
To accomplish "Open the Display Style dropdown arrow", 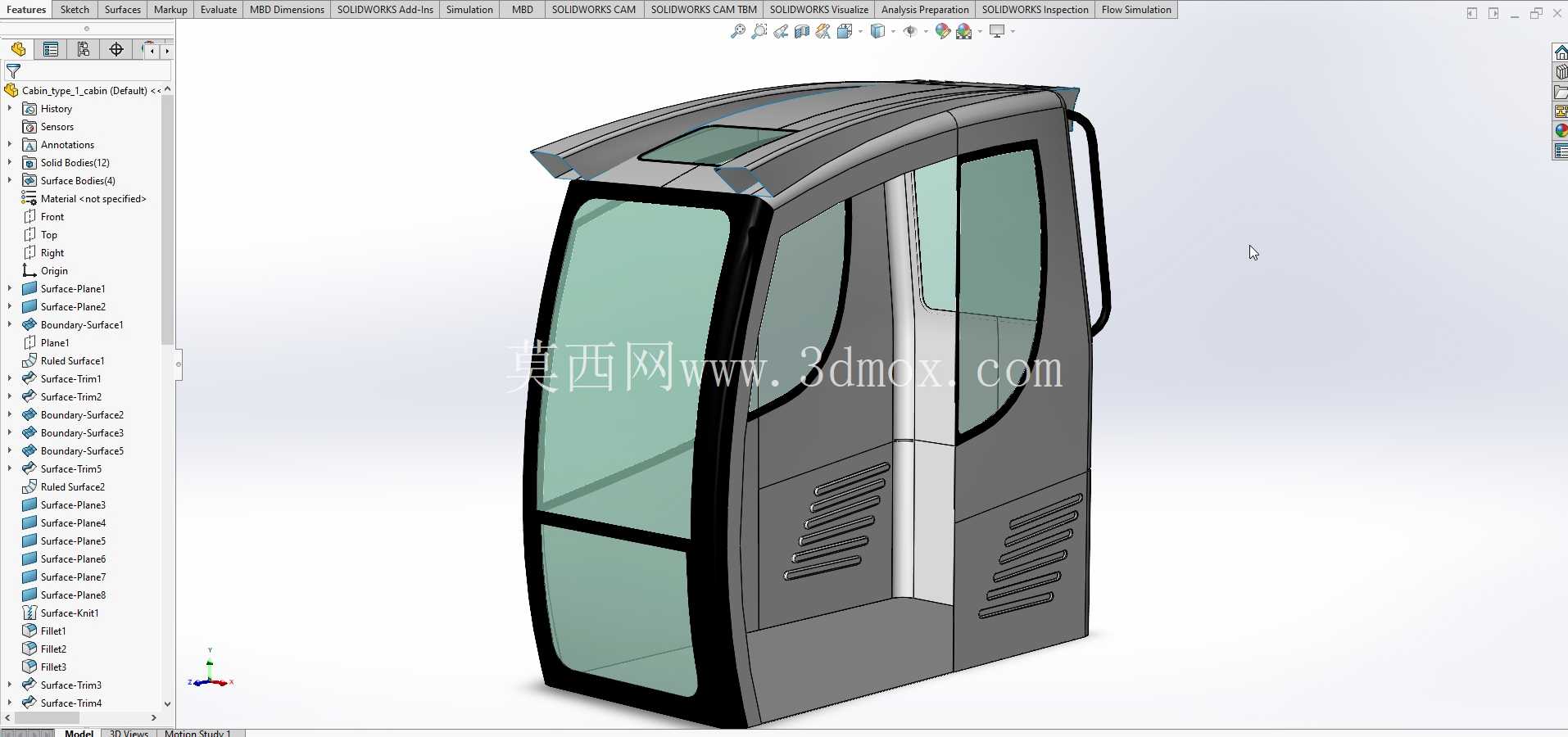I will coord(893,31).
